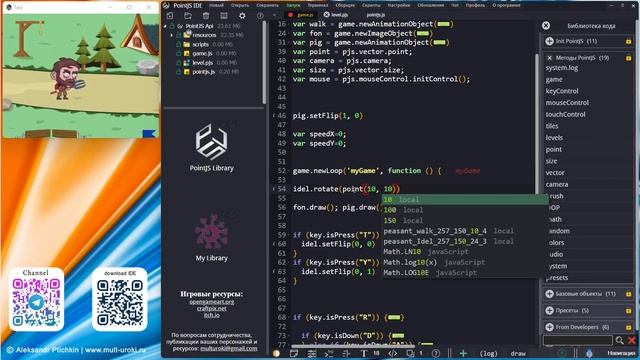
Task: Click the yellow badge beside Пресеты
Action: click(x=629, y=311)
